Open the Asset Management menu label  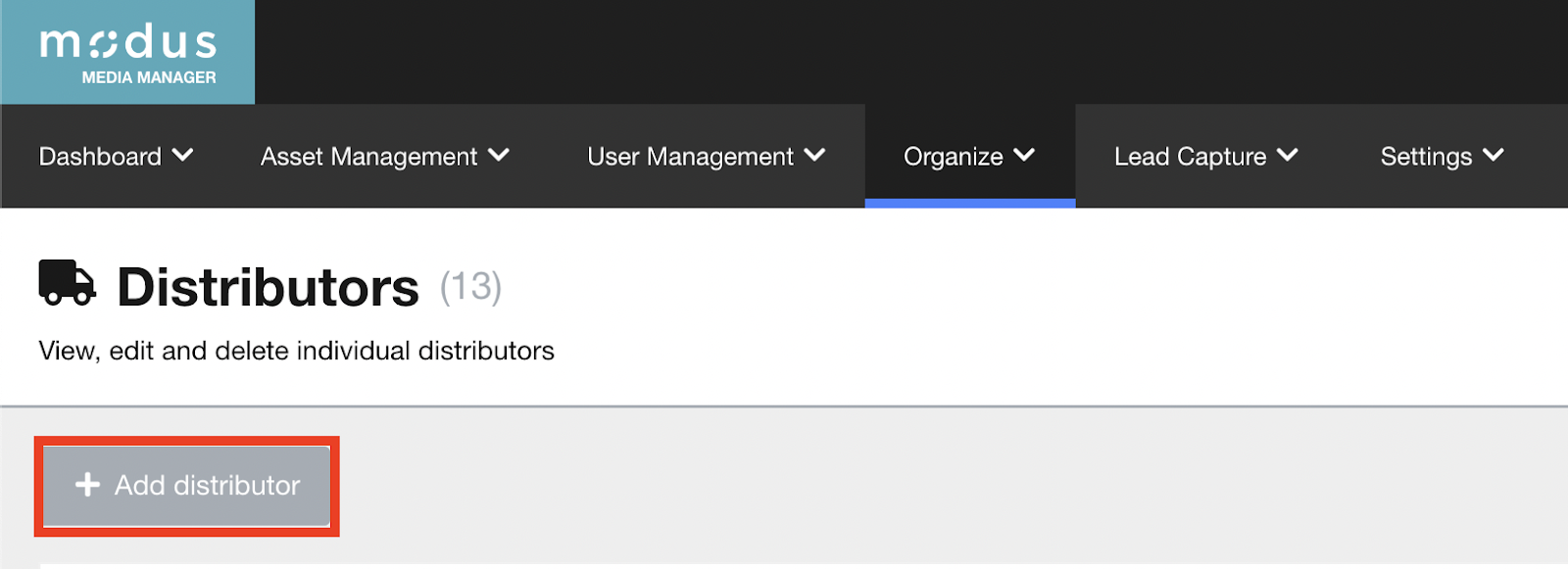point(368,157)
